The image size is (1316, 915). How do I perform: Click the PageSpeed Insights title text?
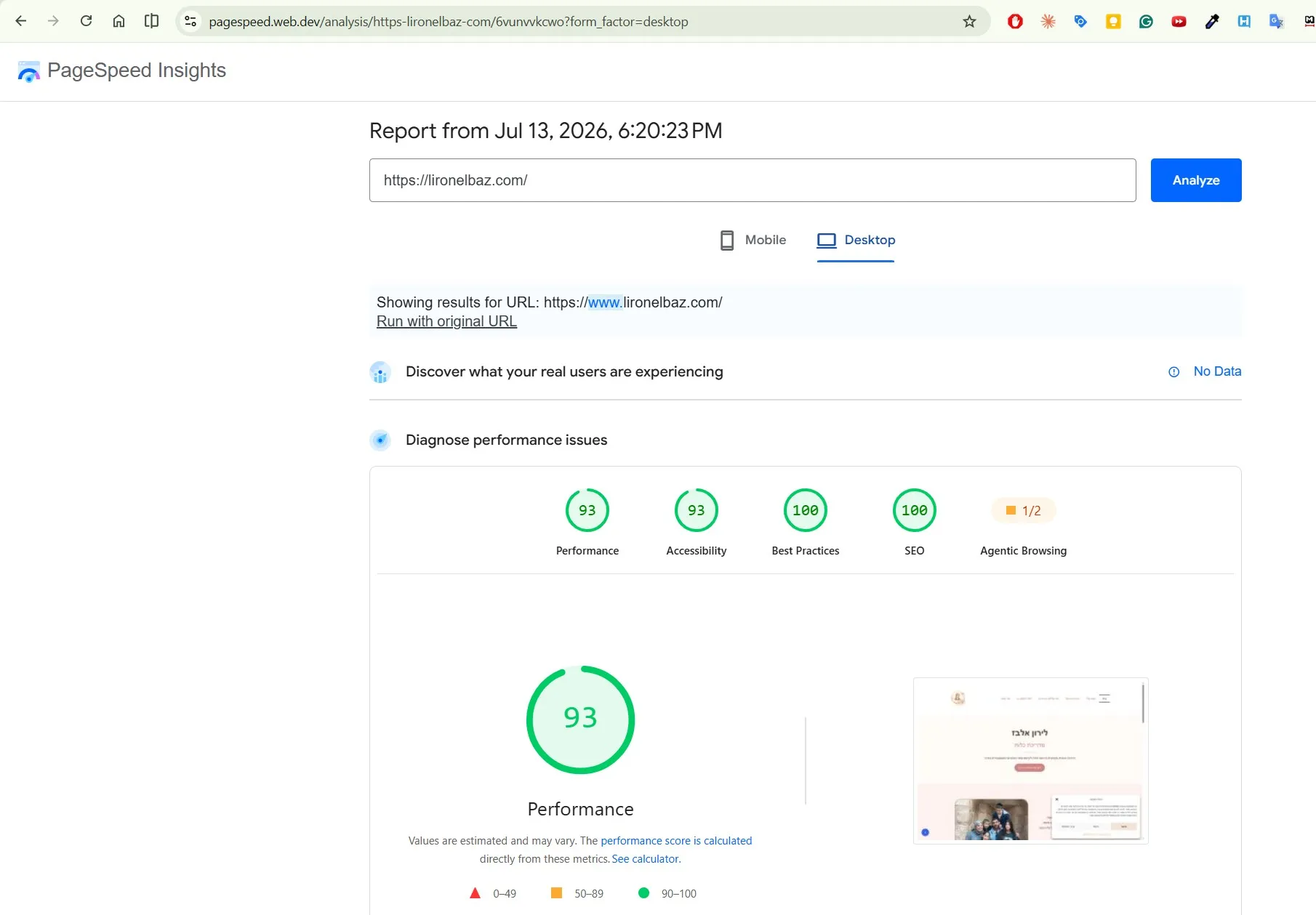137,70
